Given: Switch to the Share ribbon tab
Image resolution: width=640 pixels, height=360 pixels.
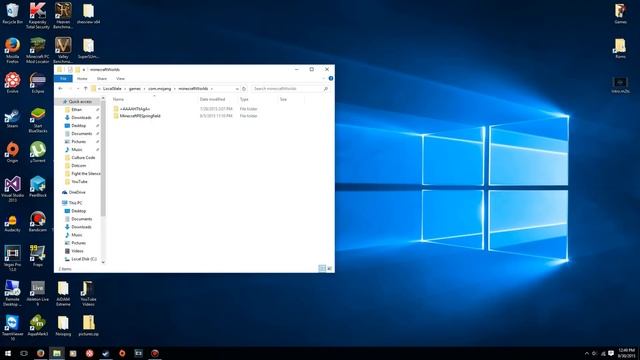Looking at the screenshot, I should pos(102,78).
